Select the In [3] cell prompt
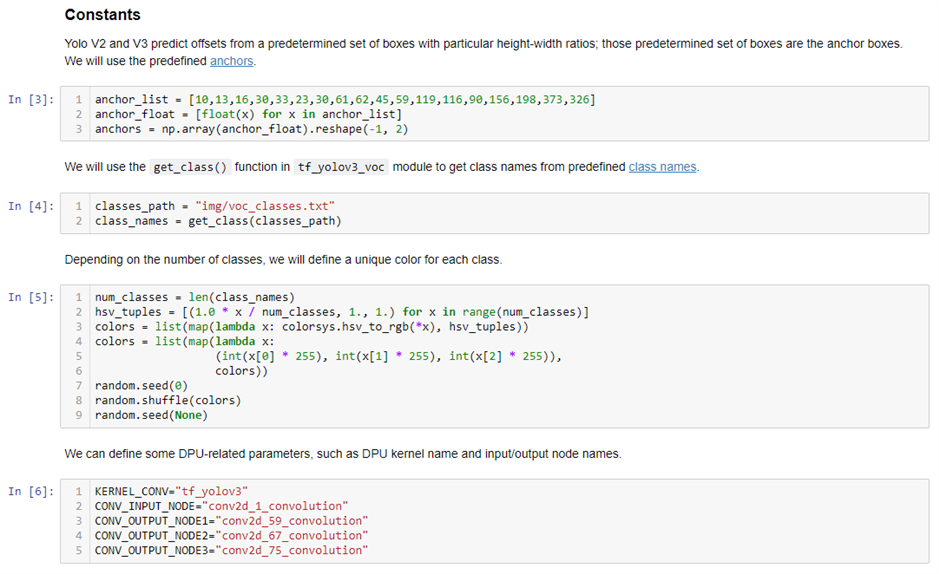This screenshot has height=574, width=939. click(31, 99)
